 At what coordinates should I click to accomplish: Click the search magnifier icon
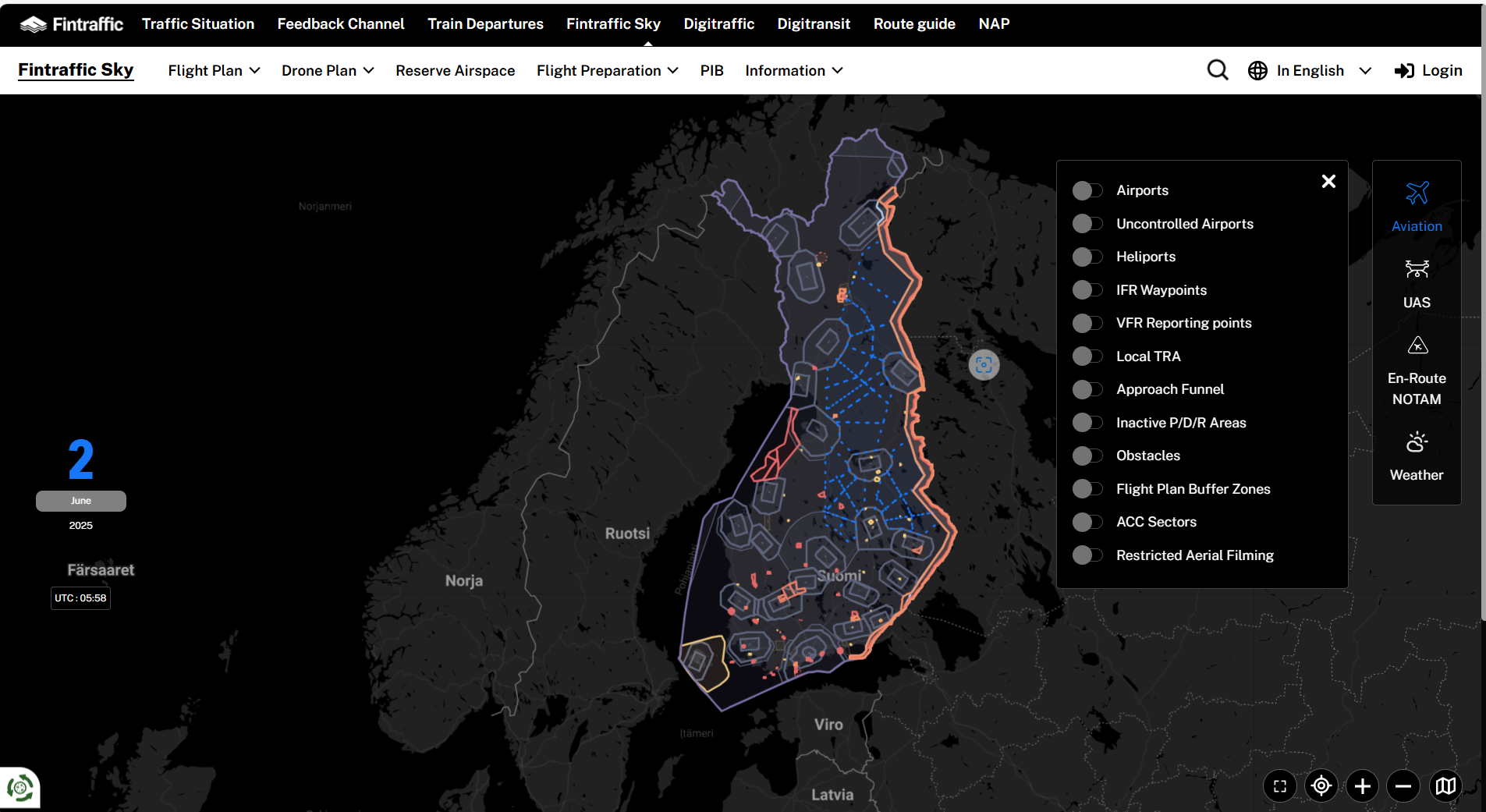(1217, 70)
